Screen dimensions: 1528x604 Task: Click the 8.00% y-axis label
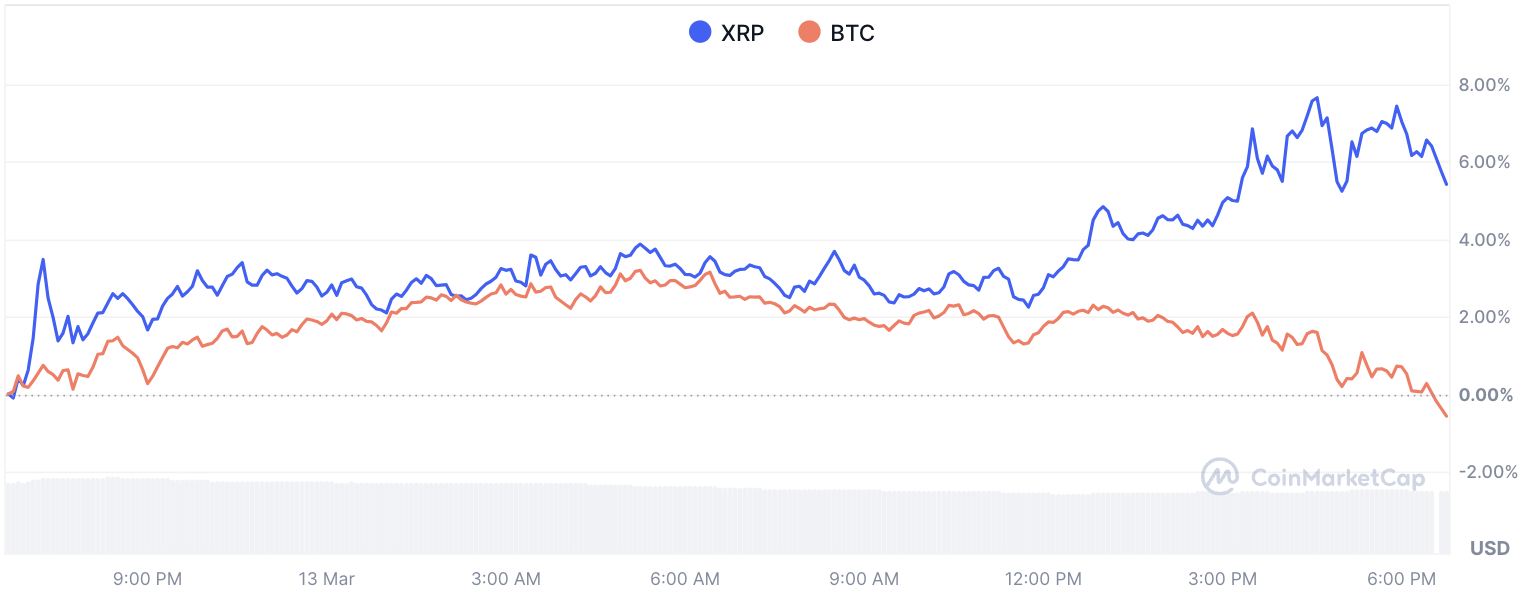pos(1483,85)
